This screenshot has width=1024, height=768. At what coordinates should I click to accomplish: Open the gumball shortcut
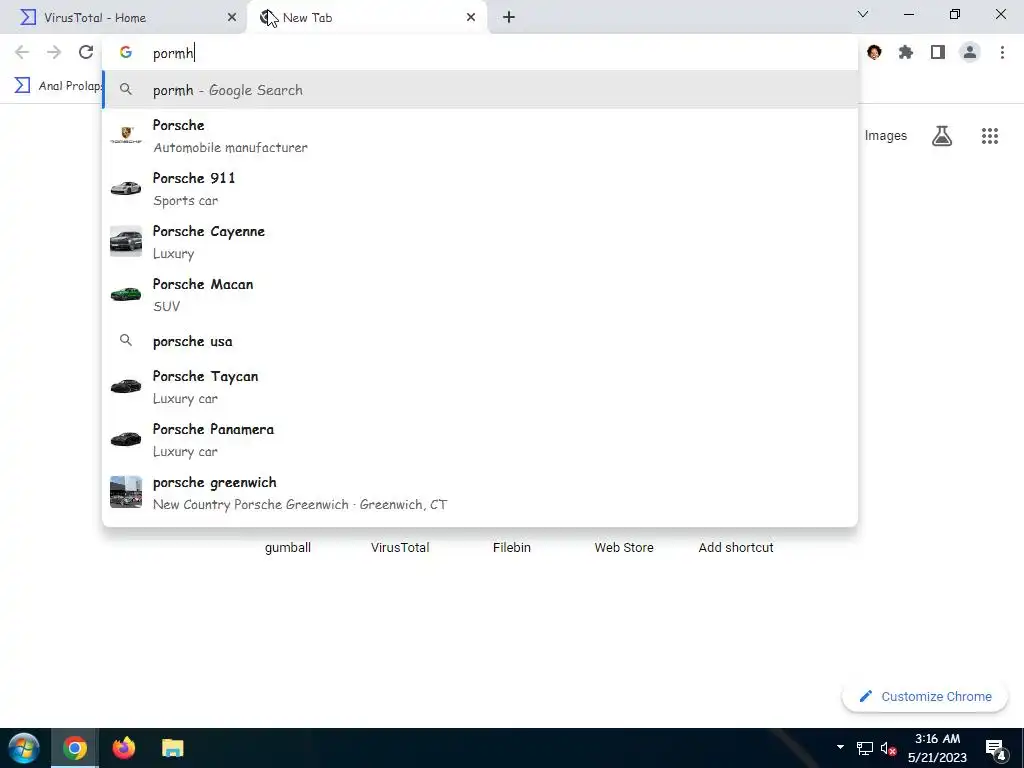(x=288, y=547)
